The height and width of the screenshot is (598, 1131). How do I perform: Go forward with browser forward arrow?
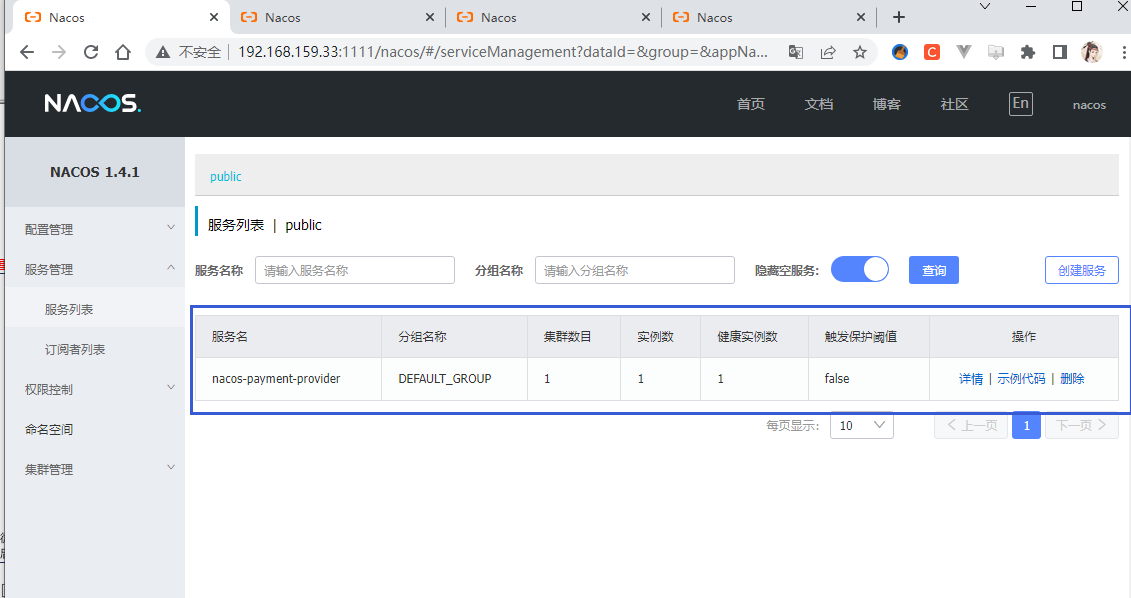coord(59,52)
